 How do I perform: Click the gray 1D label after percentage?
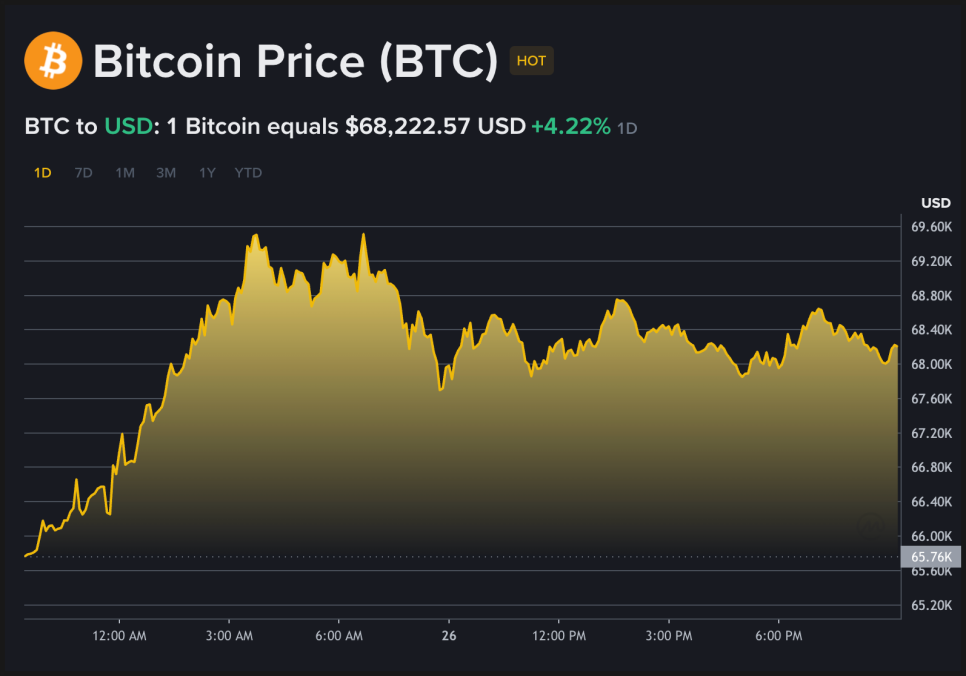[x=627, y=129]
